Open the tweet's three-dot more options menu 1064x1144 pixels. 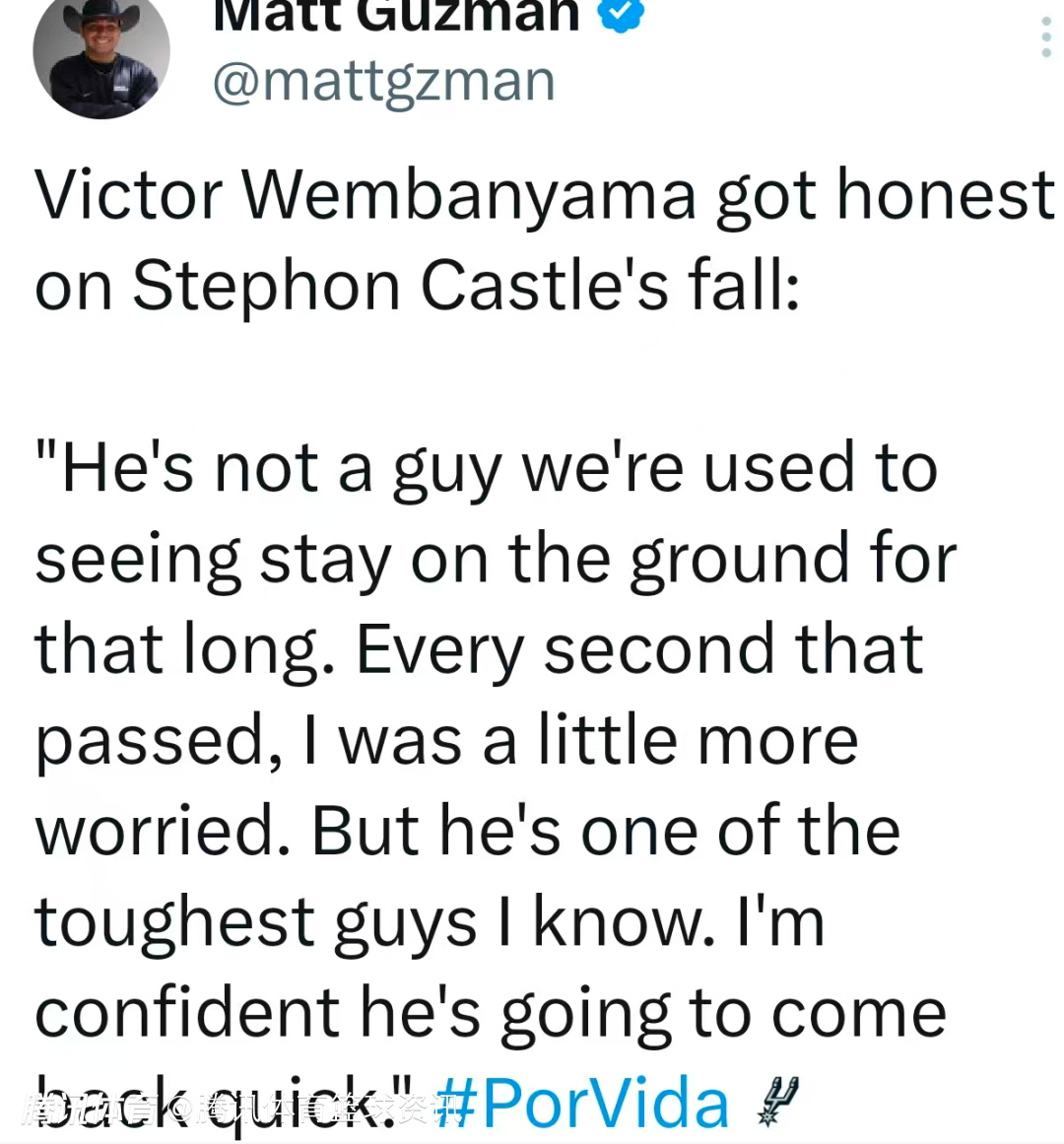(1046, 37)
